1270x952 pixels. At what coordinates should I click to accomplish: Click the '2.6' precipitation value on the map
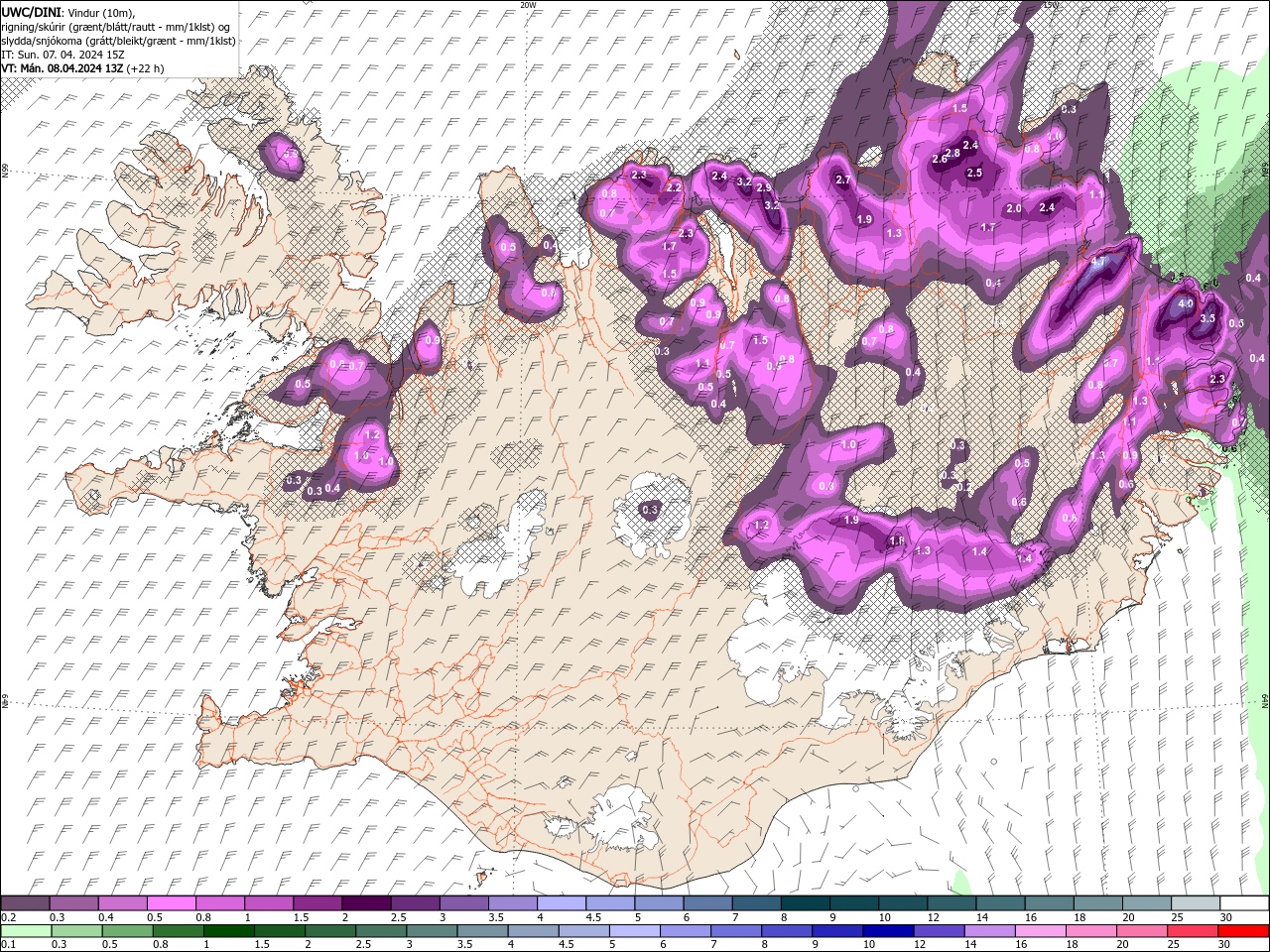[940, 160]
